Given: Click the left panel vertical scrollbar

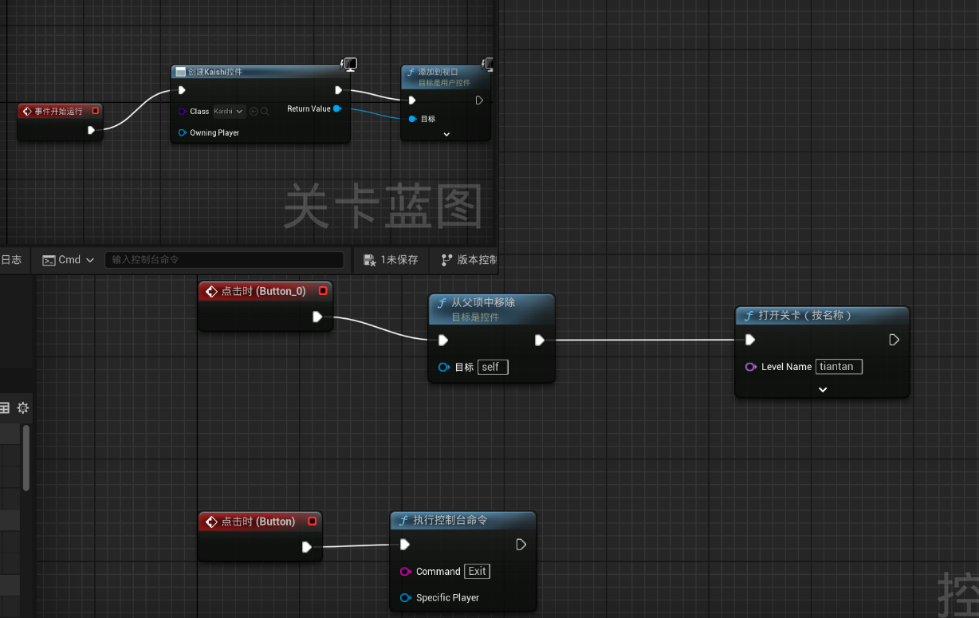Looking at the screenshot, I should pos(26,458).
